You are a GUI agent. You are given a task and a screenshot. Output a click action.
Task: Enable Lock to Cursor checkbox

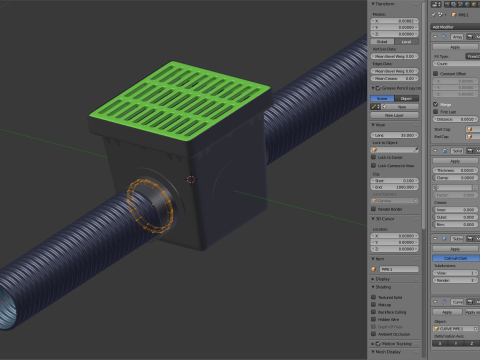pos(374,157)
